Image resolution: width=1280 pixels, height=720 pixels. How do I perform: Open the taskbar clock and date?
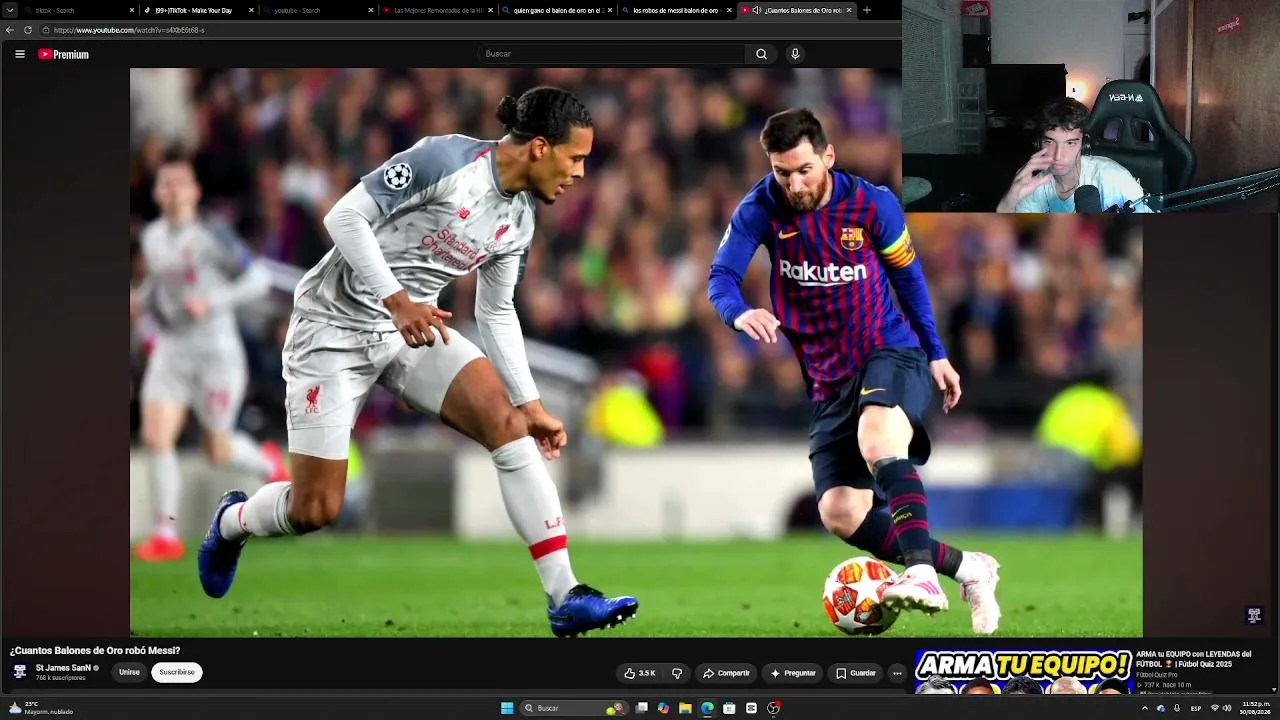1255,708
